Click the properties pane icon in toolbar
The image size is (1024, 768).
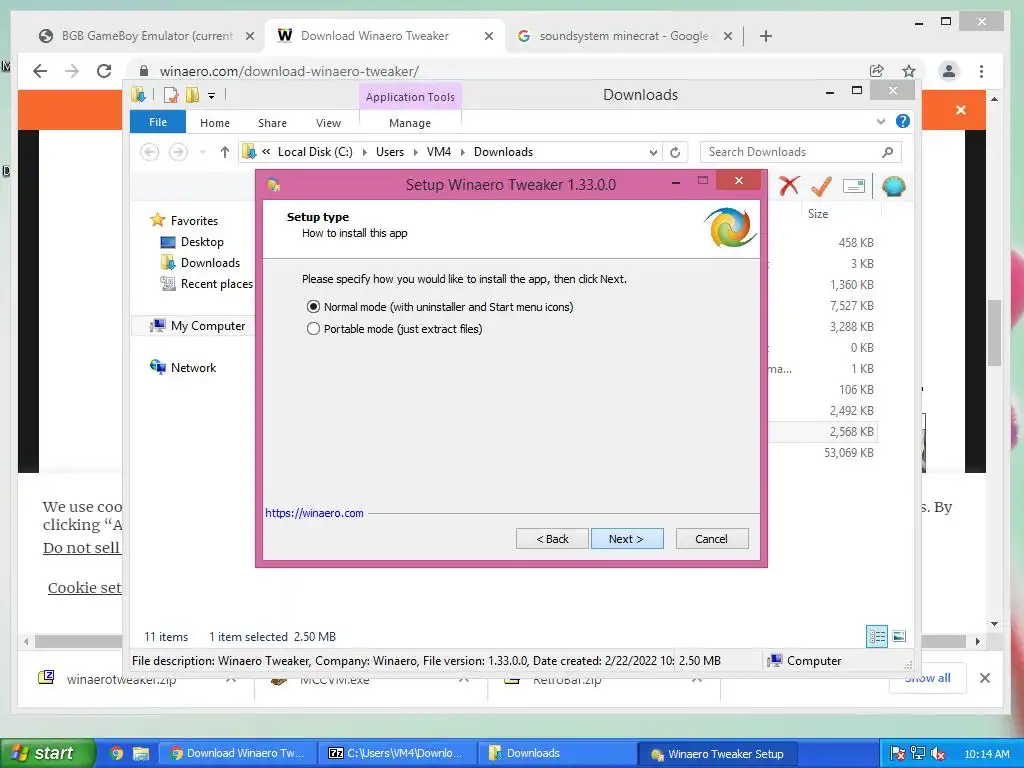(x=854, y=187)
